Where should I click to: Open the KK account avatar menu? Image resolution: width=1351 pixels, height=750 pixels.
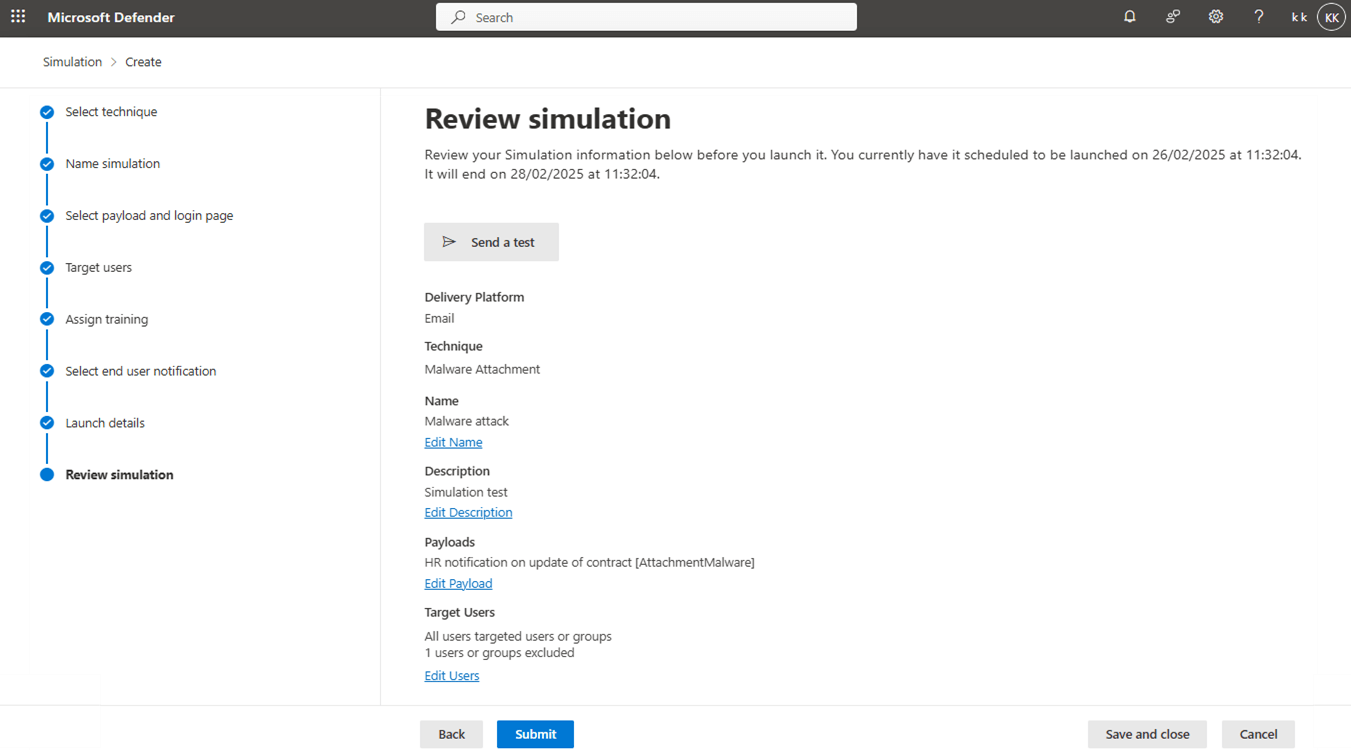point(1330,16)
